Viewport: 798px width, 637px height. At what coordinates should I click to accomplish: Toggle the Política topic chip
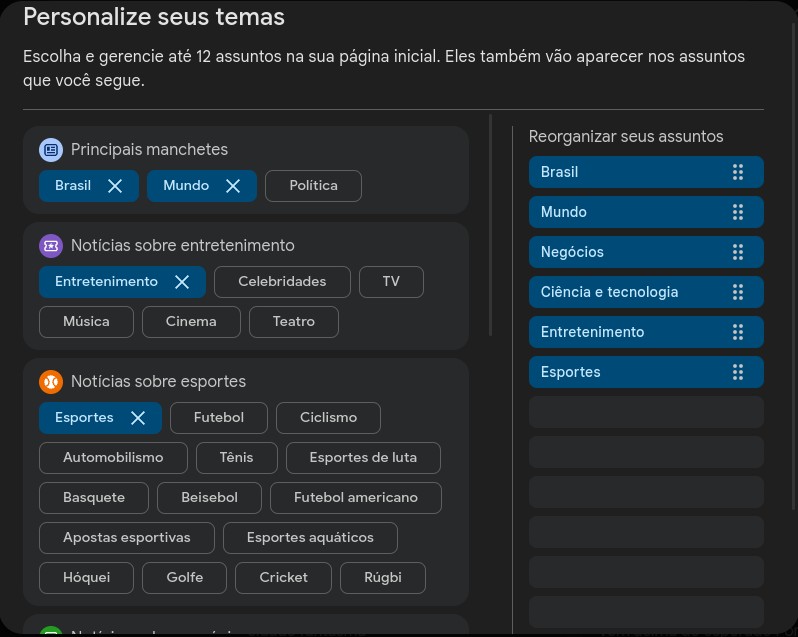(x=313, y=186)
